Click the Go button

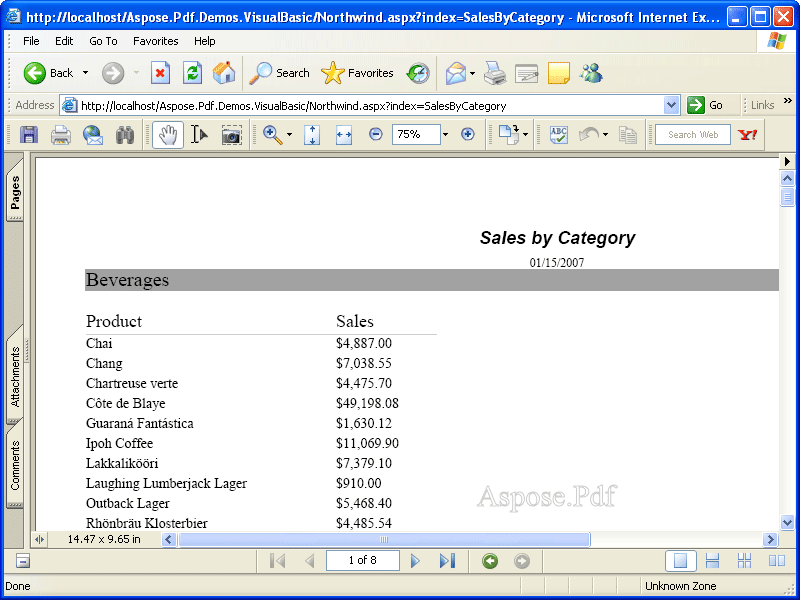tap(705, 105)
